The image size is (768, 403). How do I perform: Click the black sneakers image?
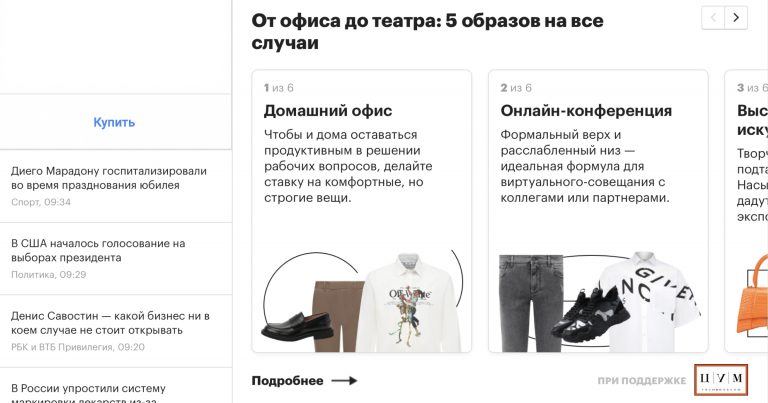pos(590,314)
